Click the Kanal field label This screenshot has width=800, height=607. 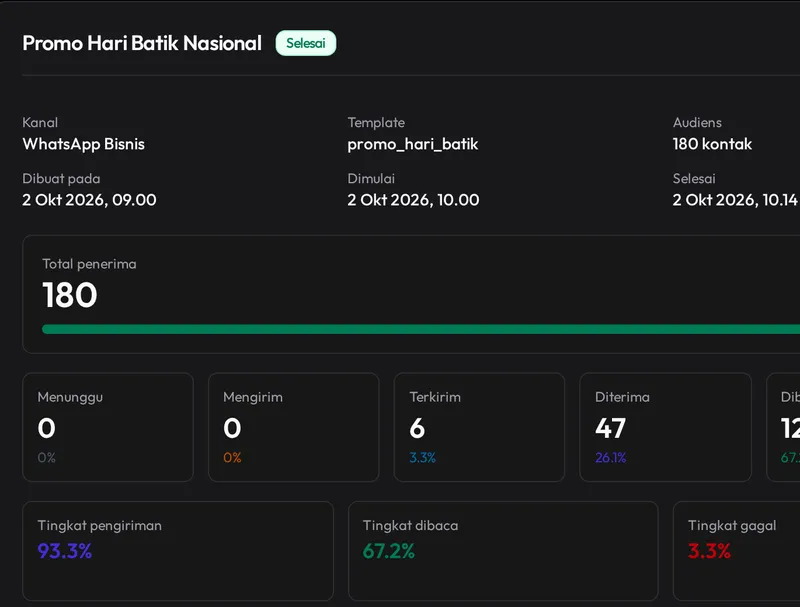[x=40, y=122]
